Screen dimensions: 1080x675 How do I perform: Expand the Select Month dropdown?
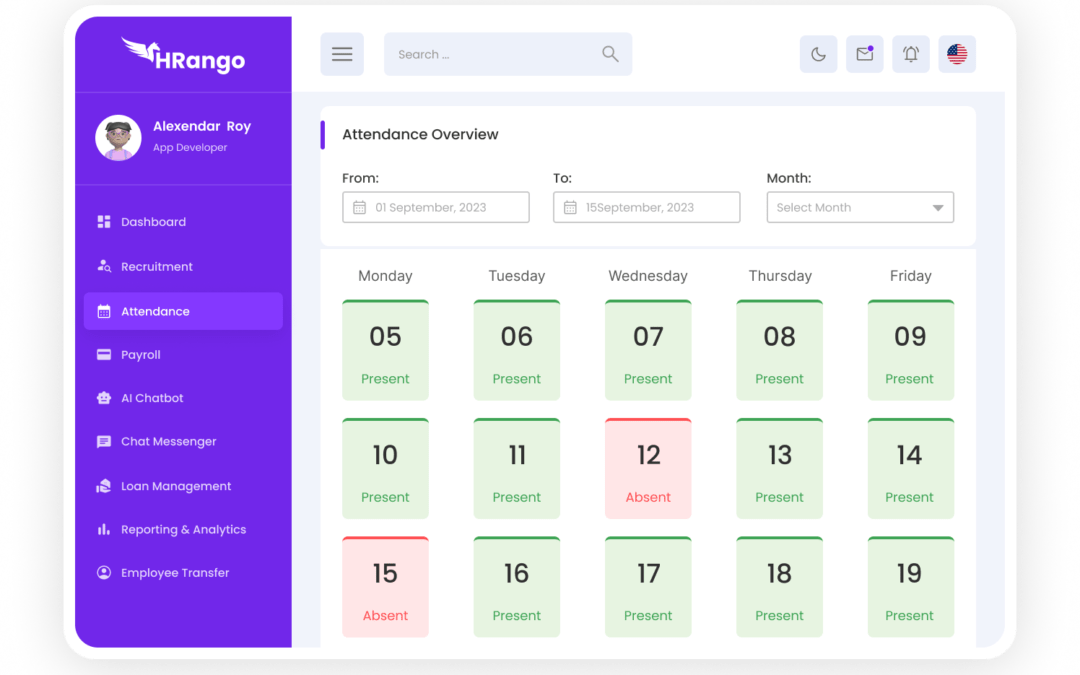coord(860,207)
